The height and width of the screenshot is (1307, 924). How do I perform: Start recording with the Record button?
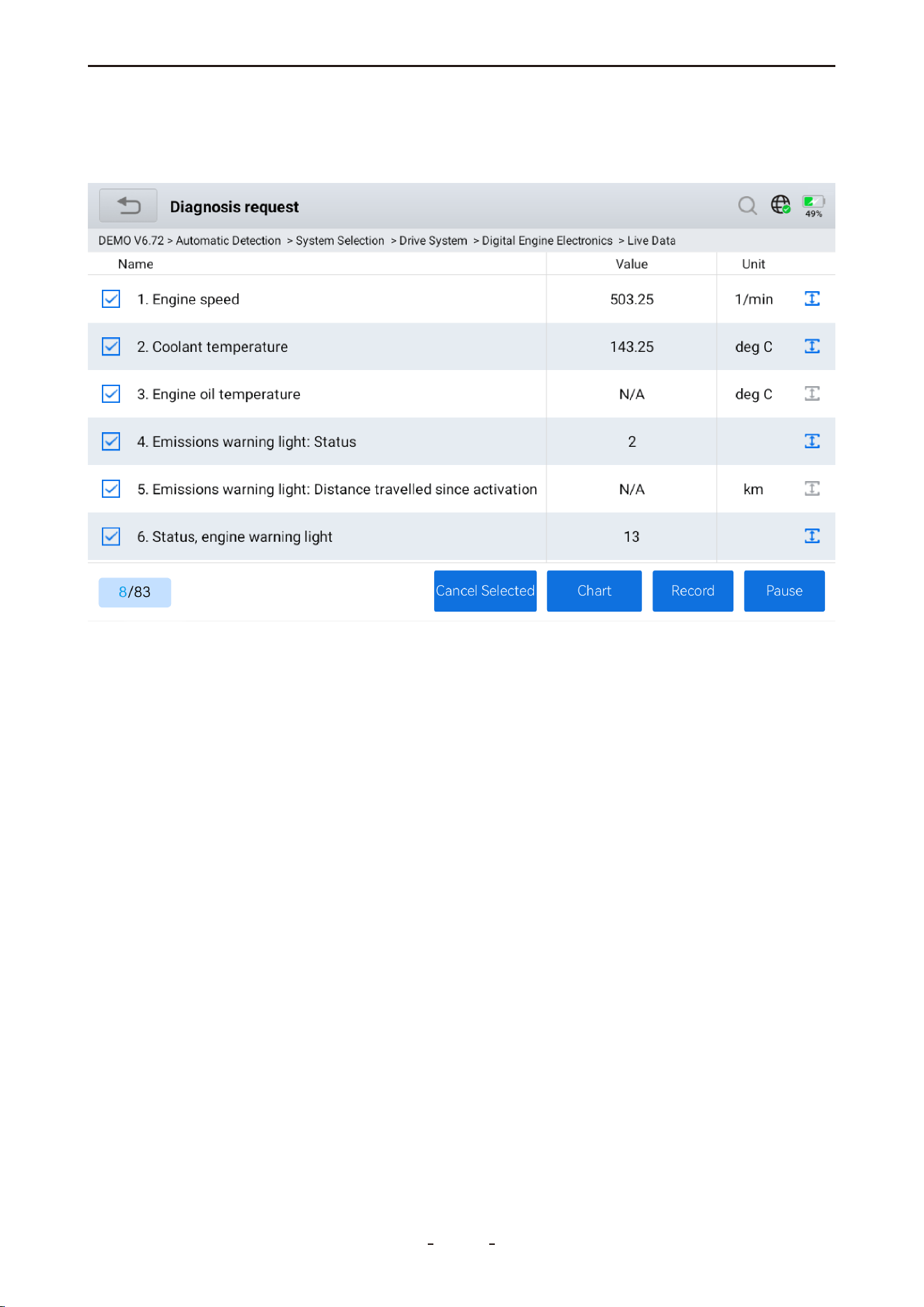[x=693, y=591]
